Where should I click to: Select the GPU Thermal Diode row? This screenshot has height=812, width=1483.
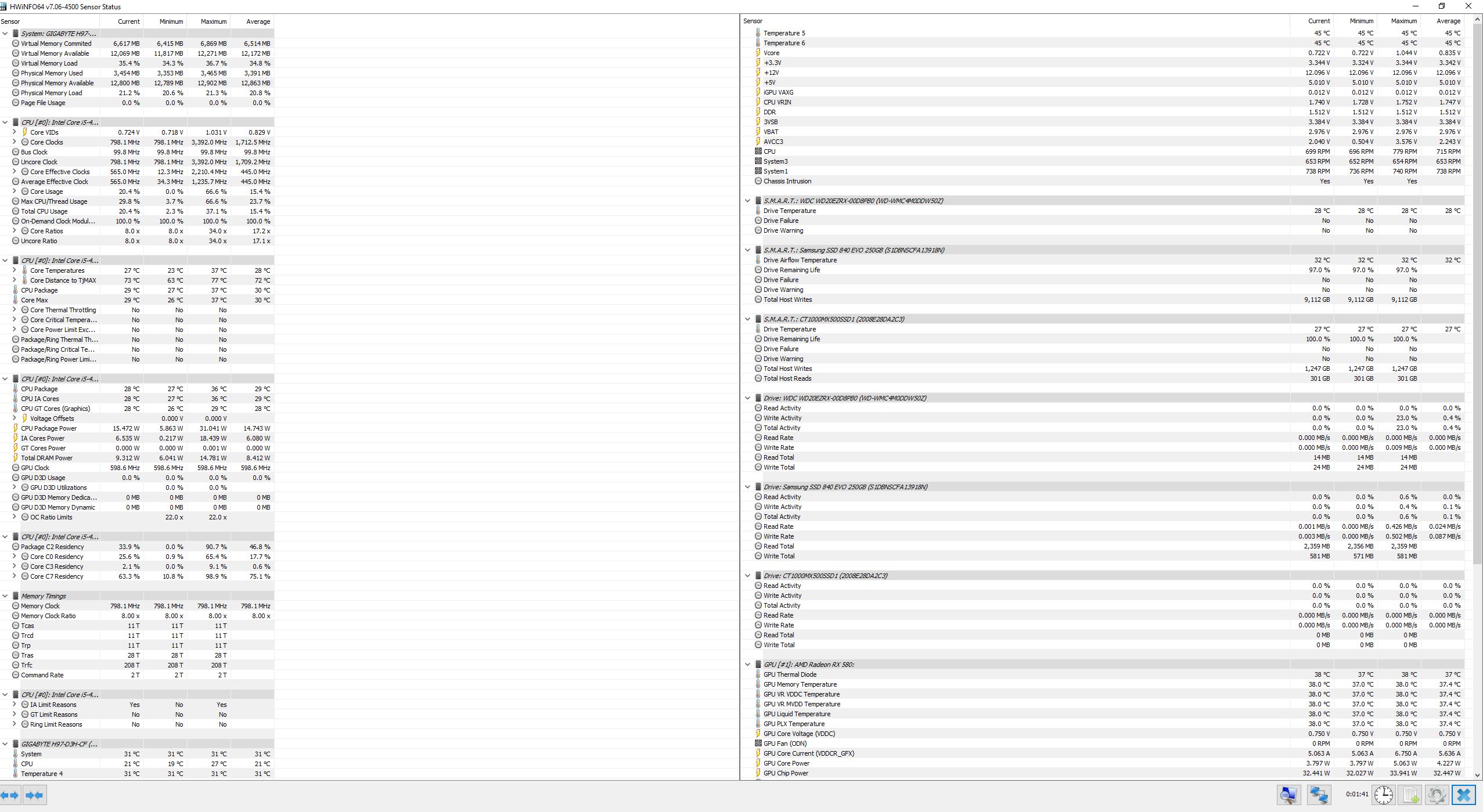790,674
